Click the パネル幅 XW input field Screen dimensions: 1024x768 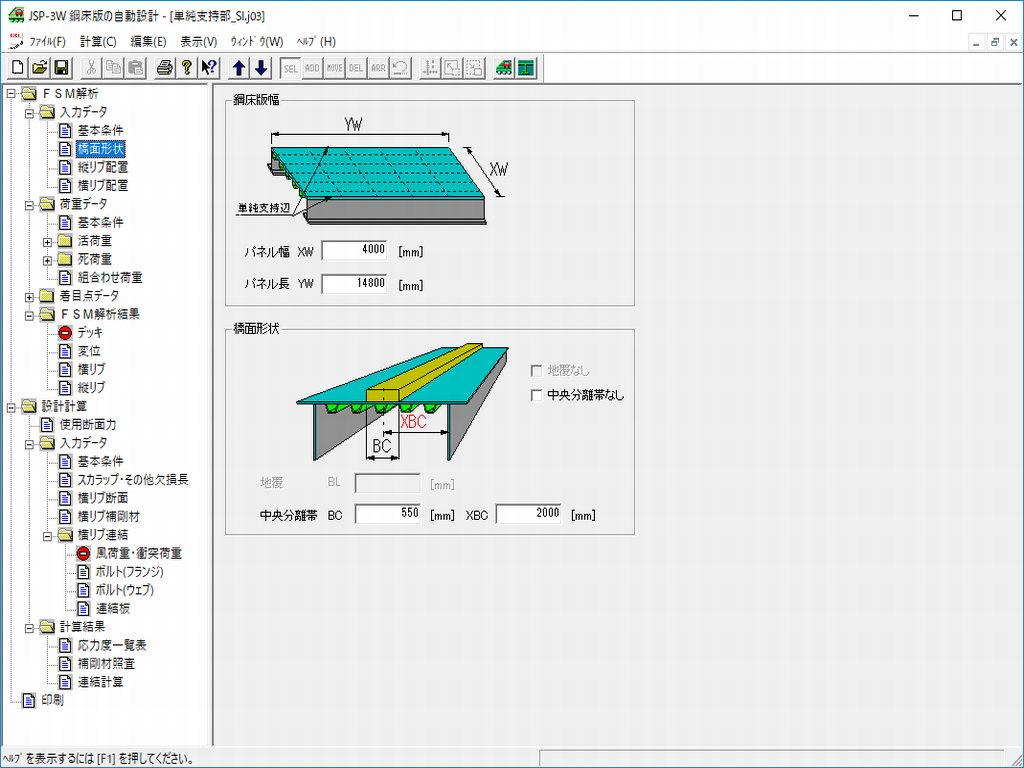click(354, 250)
